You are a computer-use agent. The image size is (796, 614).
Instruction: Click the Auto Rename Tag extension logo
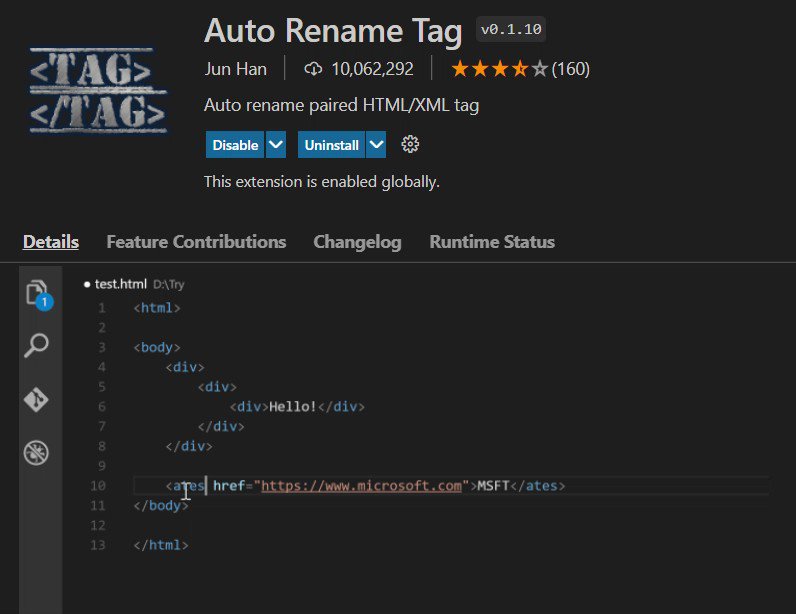click(x=98, y=90)
